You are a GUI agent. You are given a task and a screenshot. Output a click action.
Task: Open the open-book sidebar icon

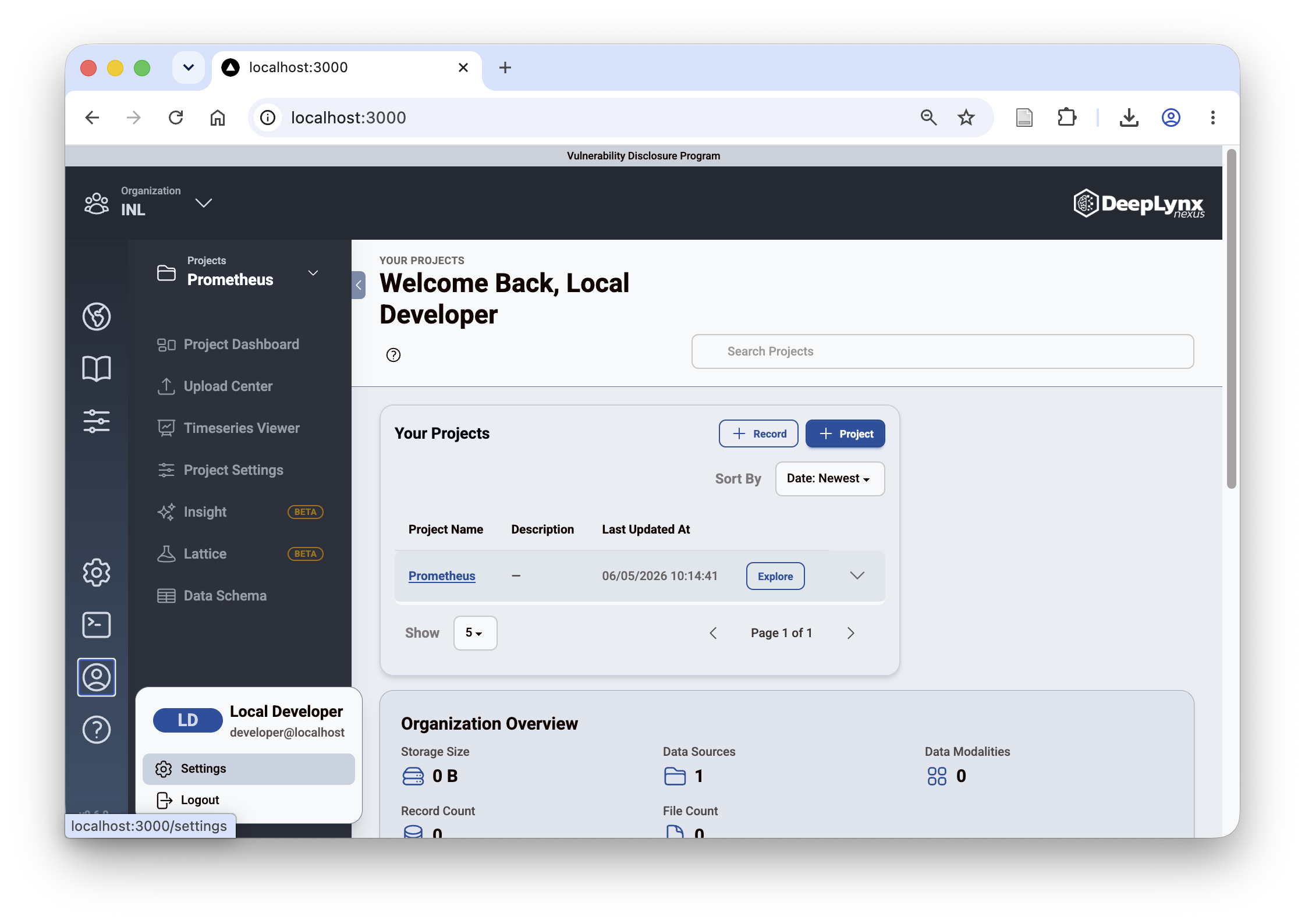click(97, 368)
